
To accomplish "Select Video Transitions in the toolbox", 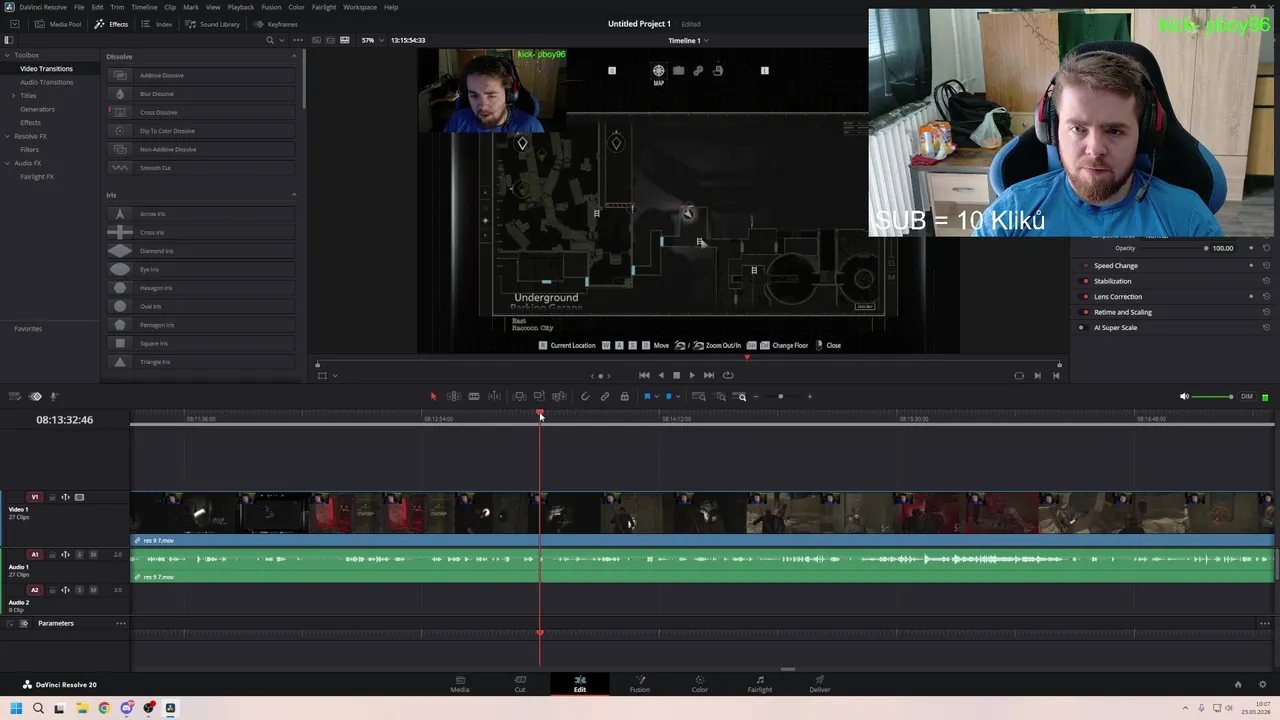I will pyautogui.click(x=46, y=68).
